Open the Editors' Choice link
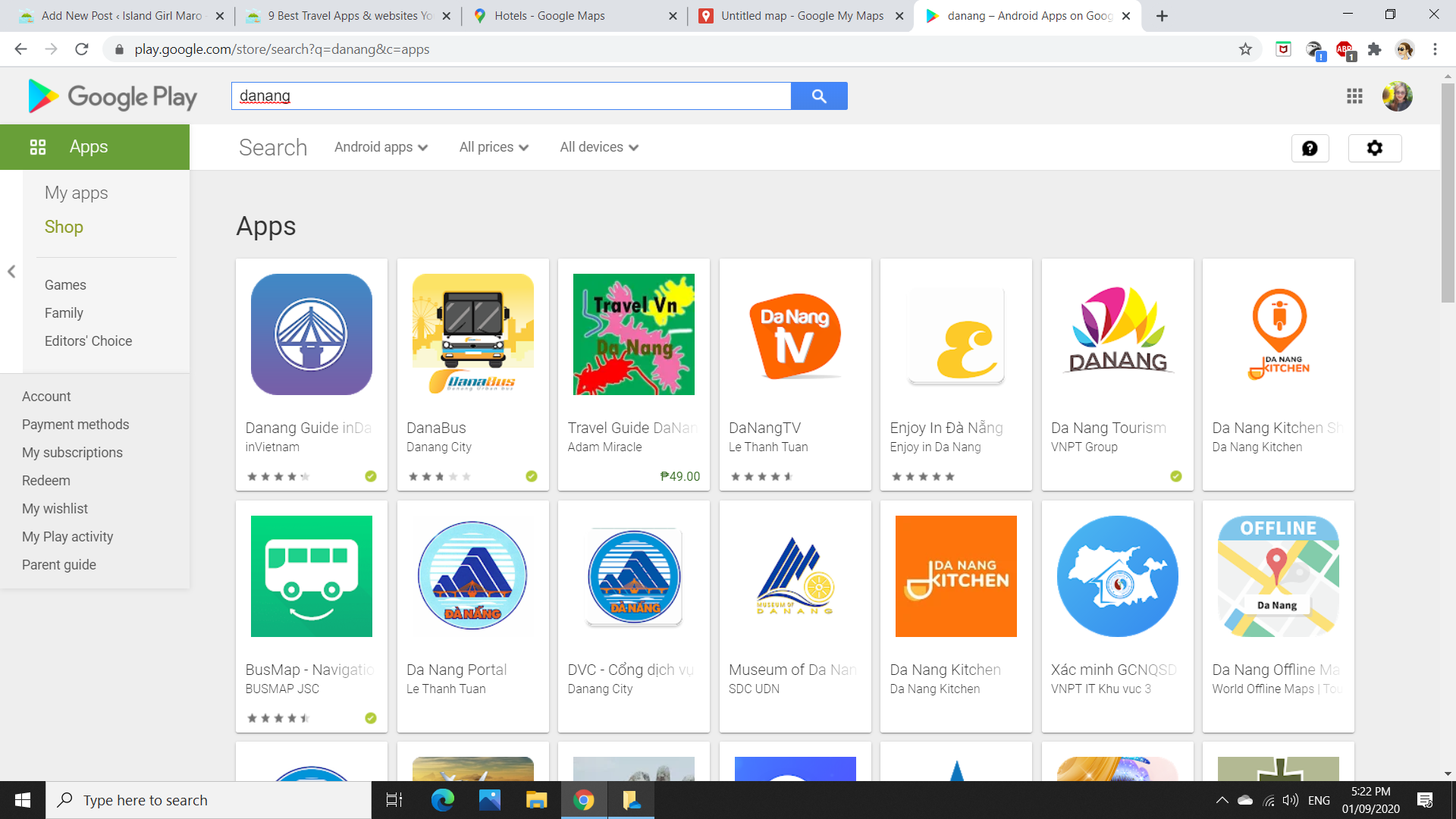 click(x=88, y=341)
